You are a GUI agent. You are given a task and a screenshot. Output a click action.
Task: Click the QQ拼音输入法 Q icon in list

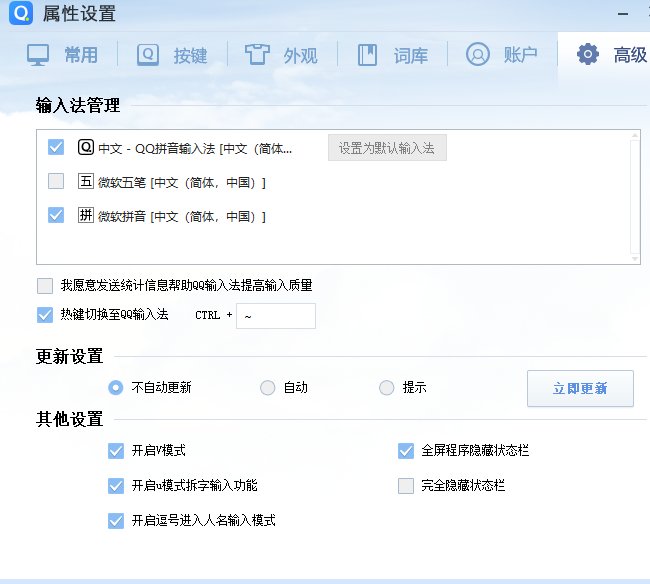point(85,148)
